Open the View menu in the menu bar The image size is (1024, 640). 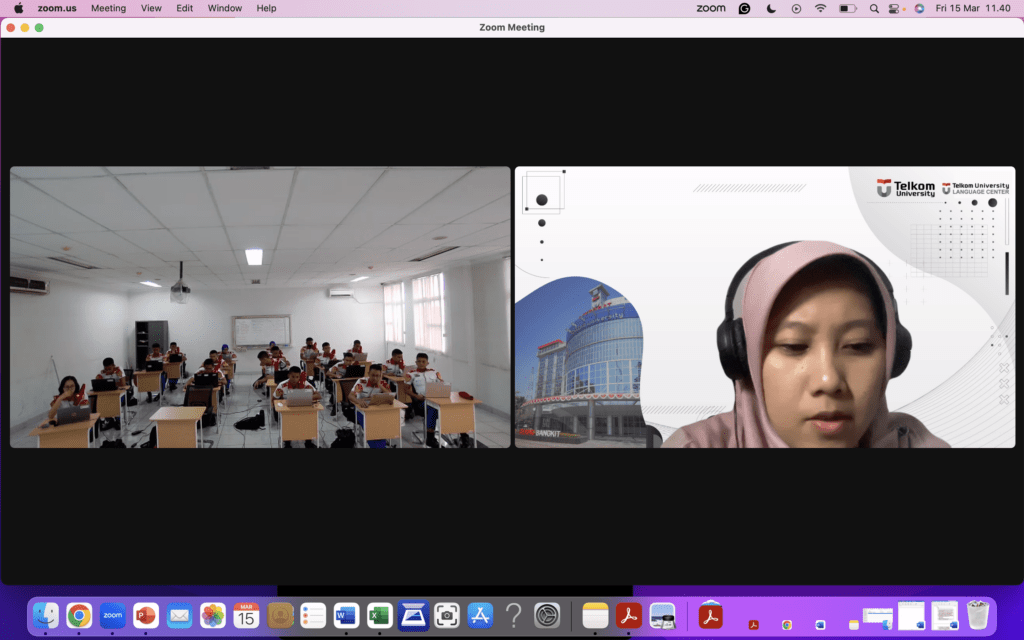(x=151, y=8)
